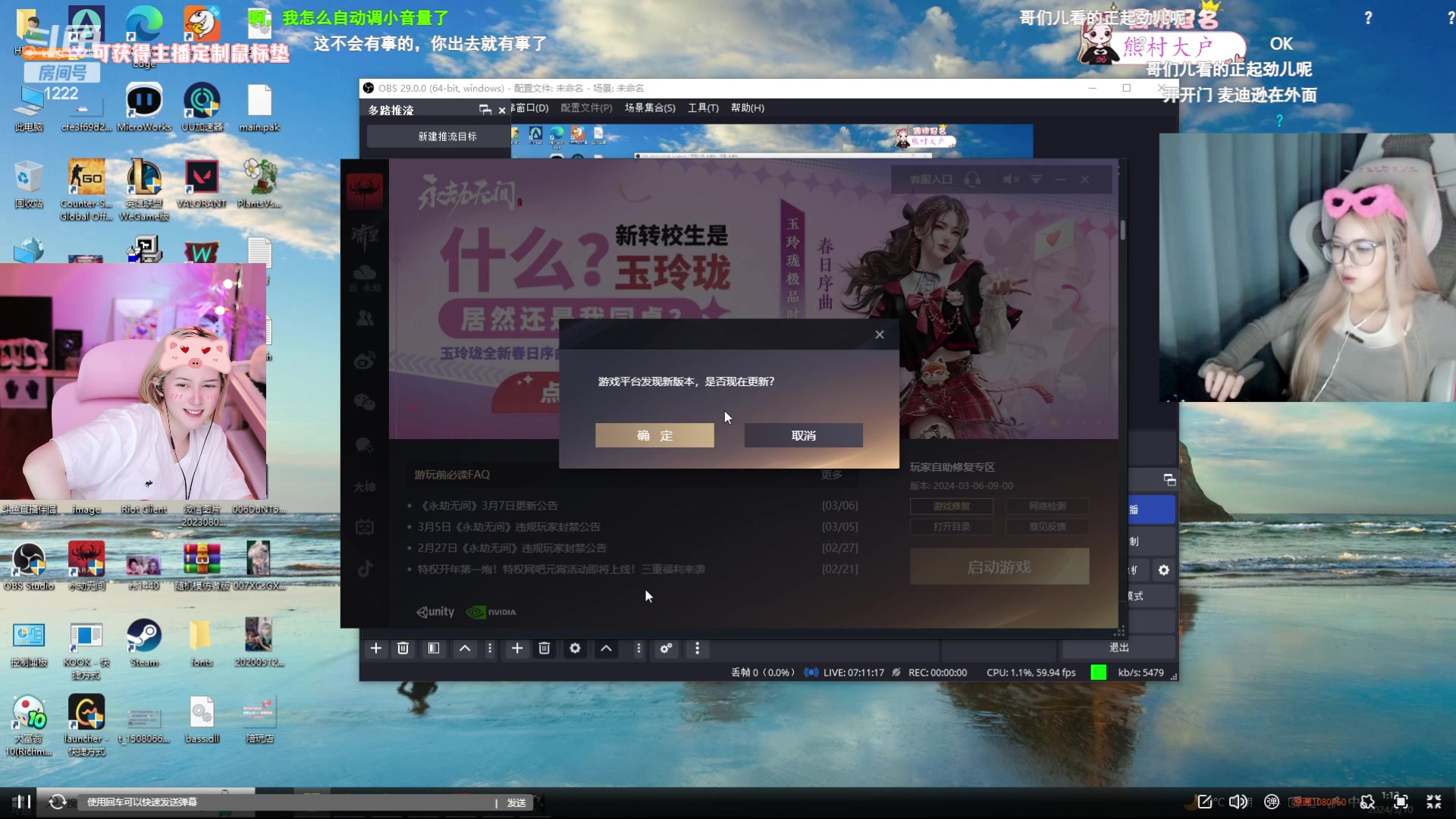The height and width of the screenshot is (819, 1456).
Task: Click the 网络检测 button
Action: pyautogui.click(x=1047, y=506)
